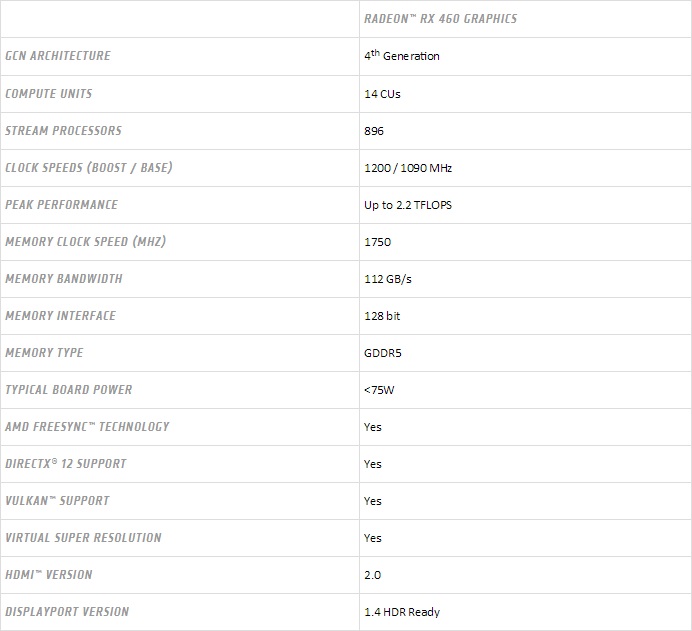Select the Compute Units row label

click(x=49, y=94)
